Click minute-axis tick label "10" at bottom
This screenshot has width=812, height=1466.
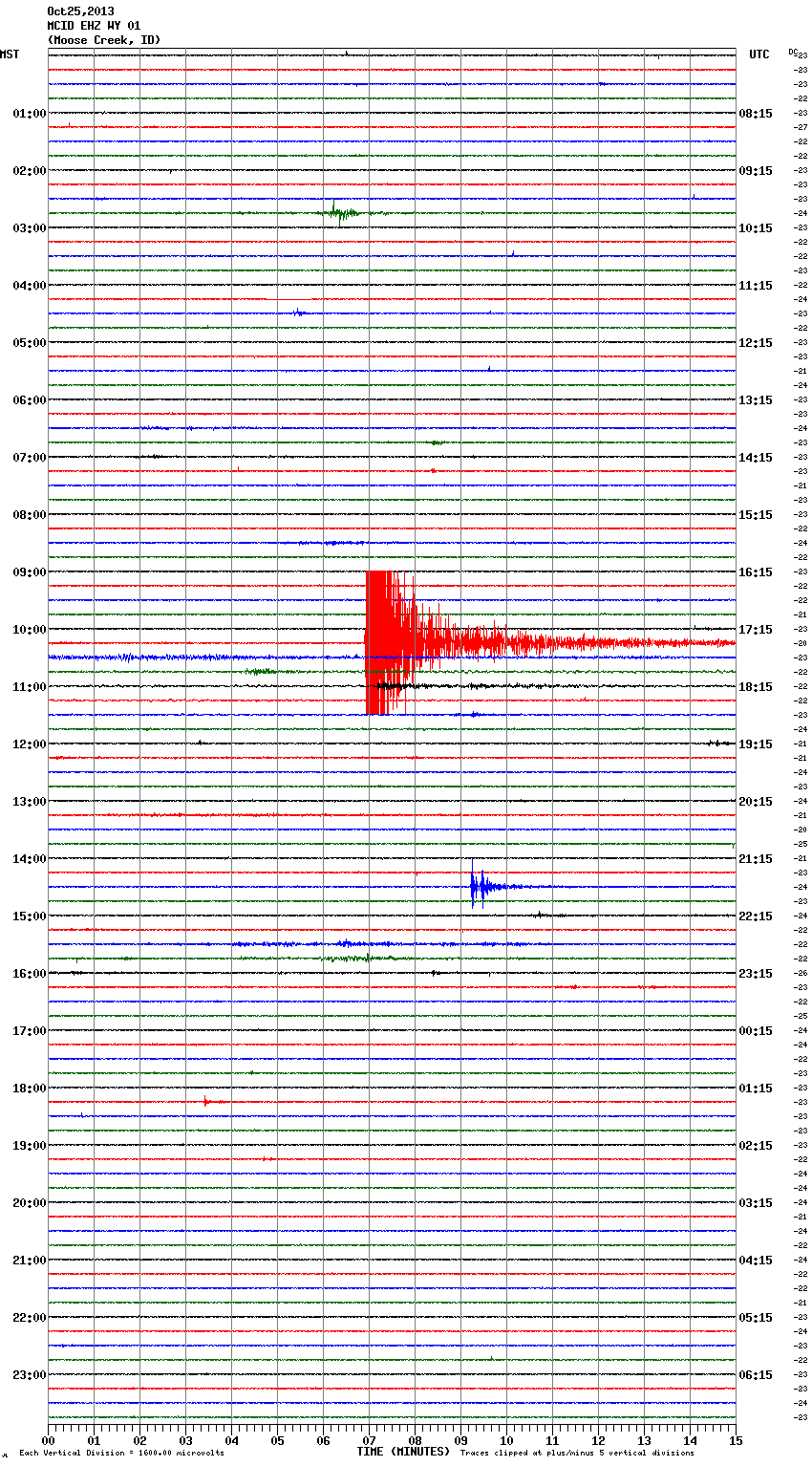click(x=506, y=1440)
